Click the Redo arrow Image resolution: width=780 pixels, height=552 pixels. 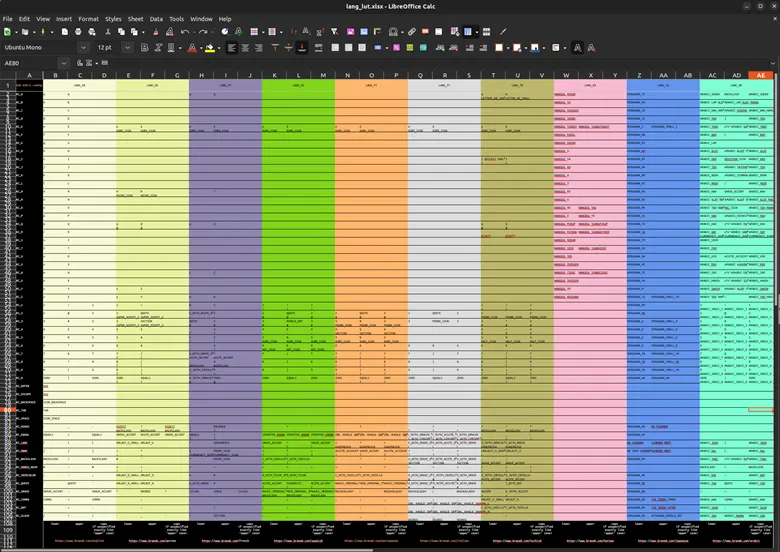point(202,32)
